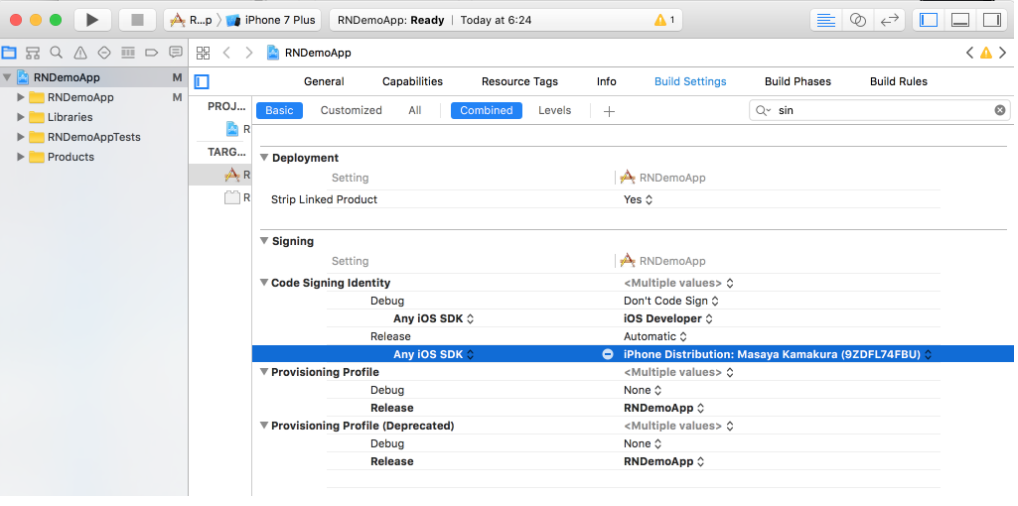Hide the project and targets list
The width and height of the screenshot is (1018, 506).
[x=202, y=82]
